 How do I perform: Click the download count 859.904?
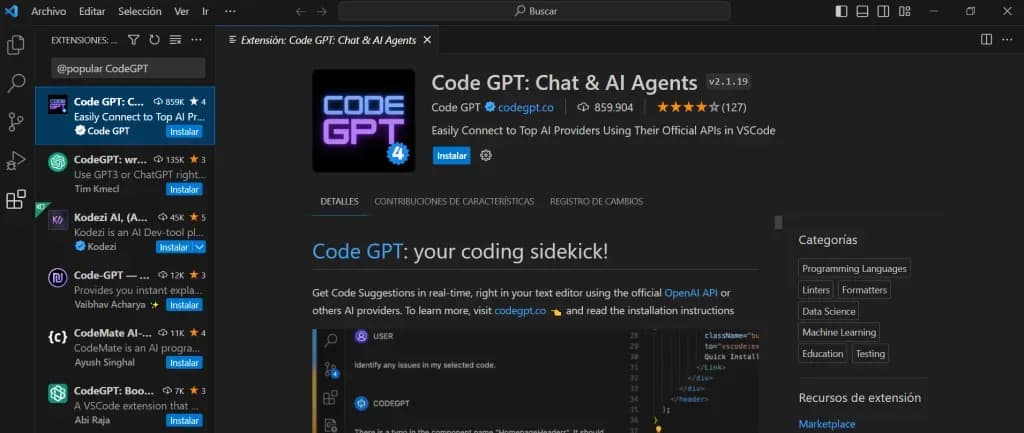pyautogui.click(x=605, y=107)
